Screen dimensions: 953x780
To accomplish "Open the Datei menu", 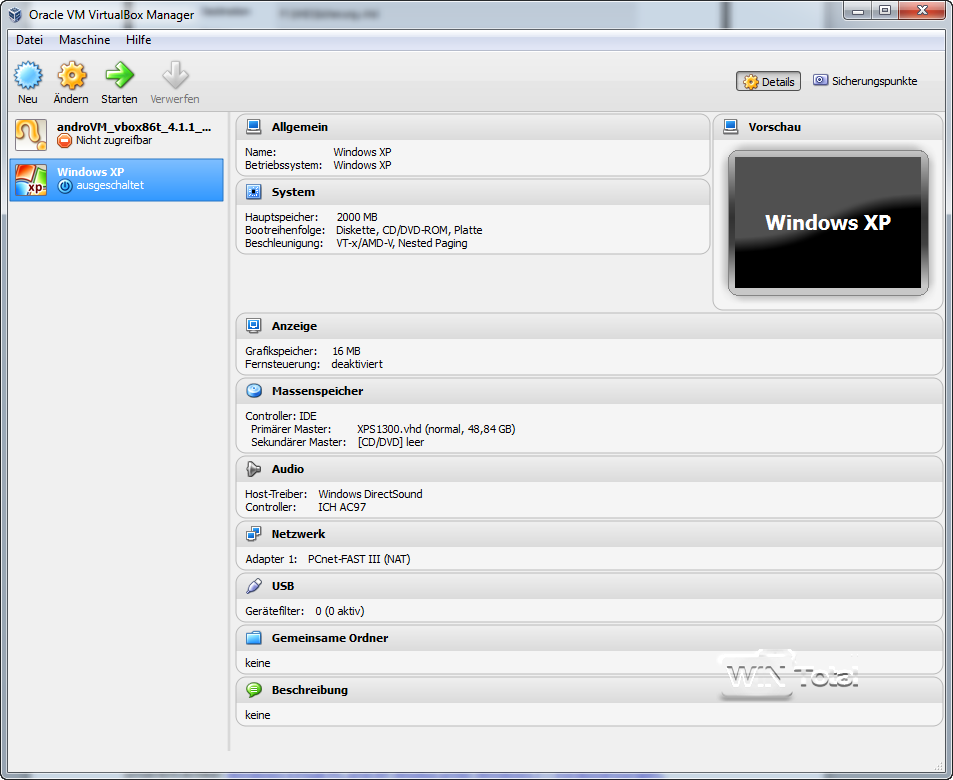I will tap(29, 40).
